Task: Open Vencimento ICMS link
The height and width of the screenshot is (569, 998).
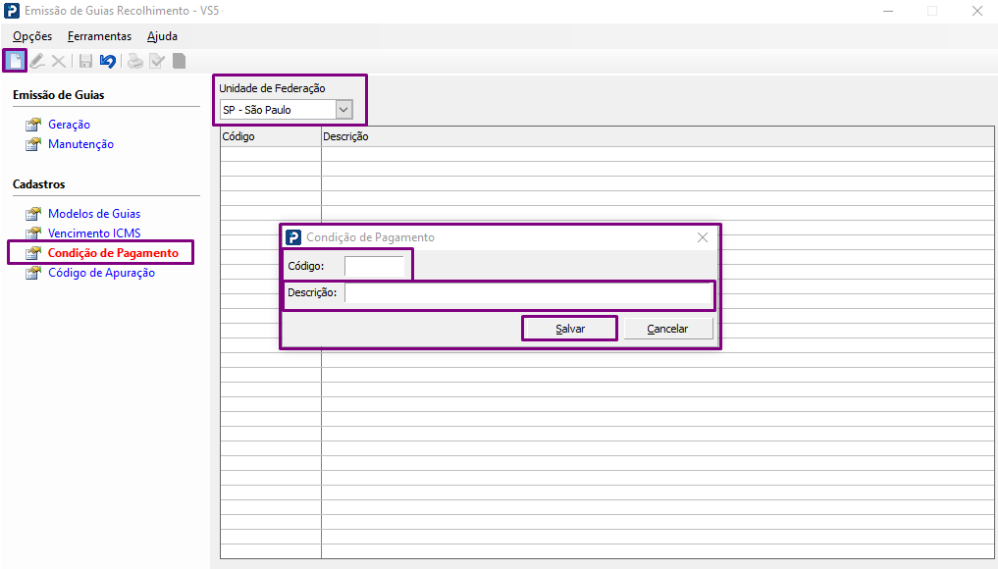Action: tap(94, 234)
